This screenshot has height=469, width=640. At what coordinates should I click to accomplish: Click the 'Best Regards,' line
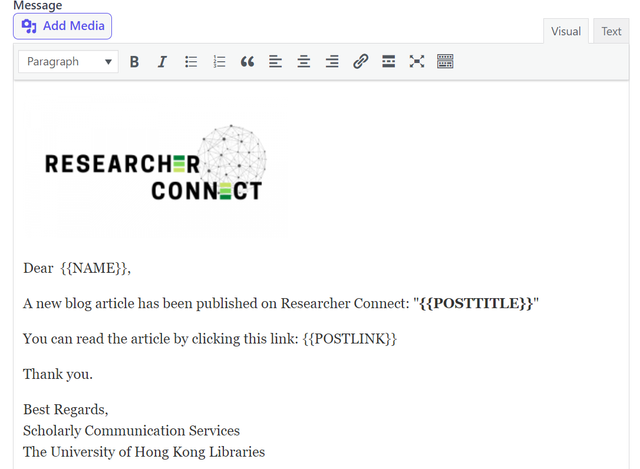[x=66, y=409]
